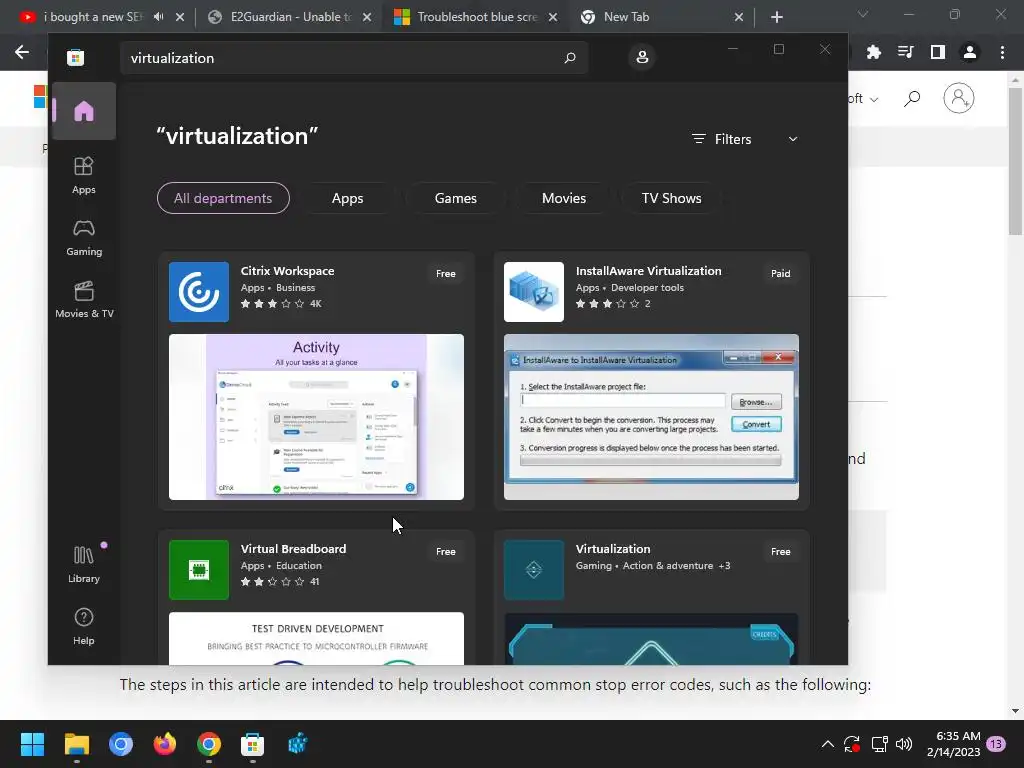Viewport: 1024px width, 768px height.
Task: Open the Virtual Breadboard app icon
Action: pyautogui.click(x=199, y=570)
